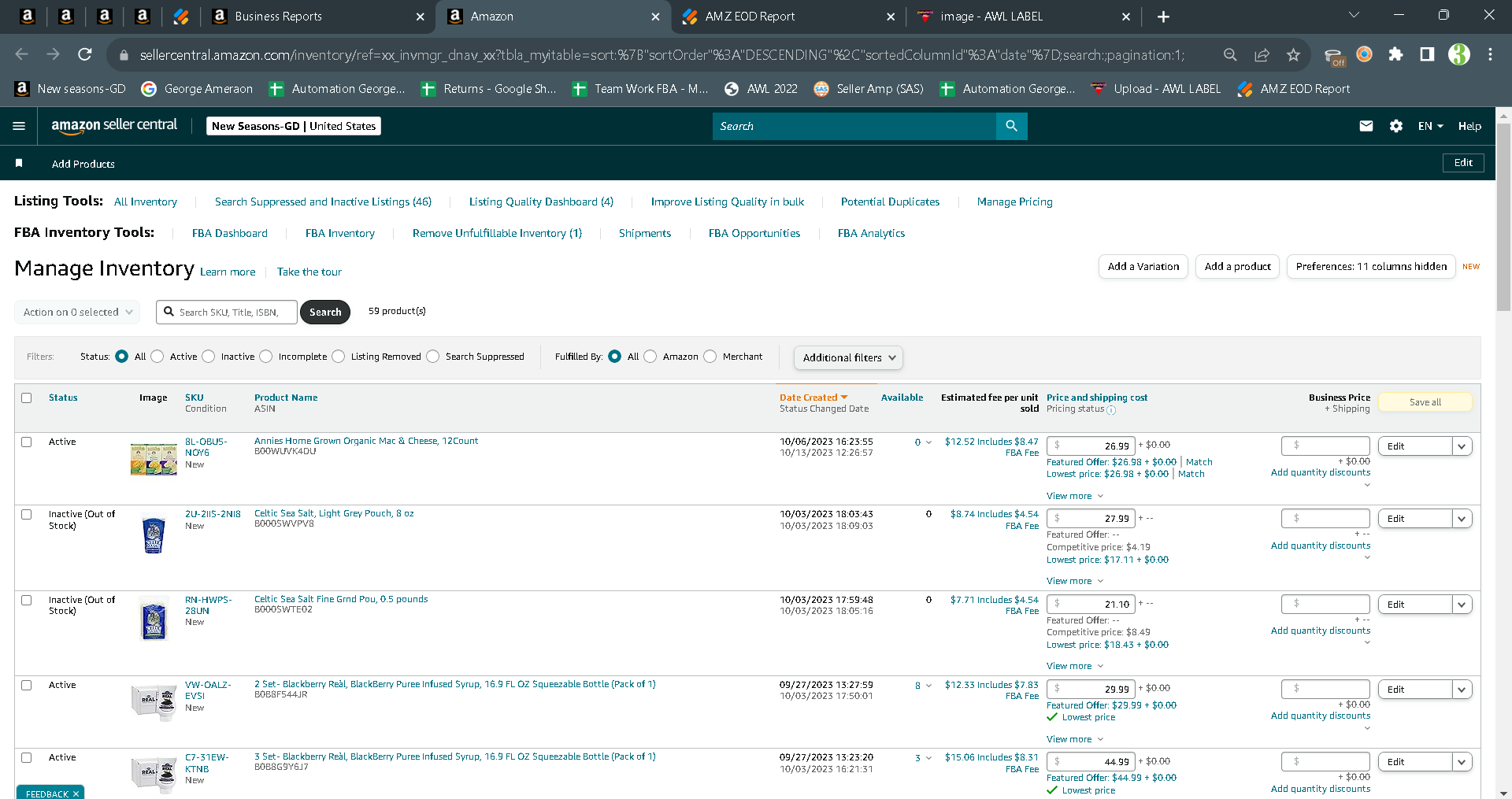Check the box for the RN-HWPS-28UN row
This screenshot has height=799, width=1512.
pos(27,600)
